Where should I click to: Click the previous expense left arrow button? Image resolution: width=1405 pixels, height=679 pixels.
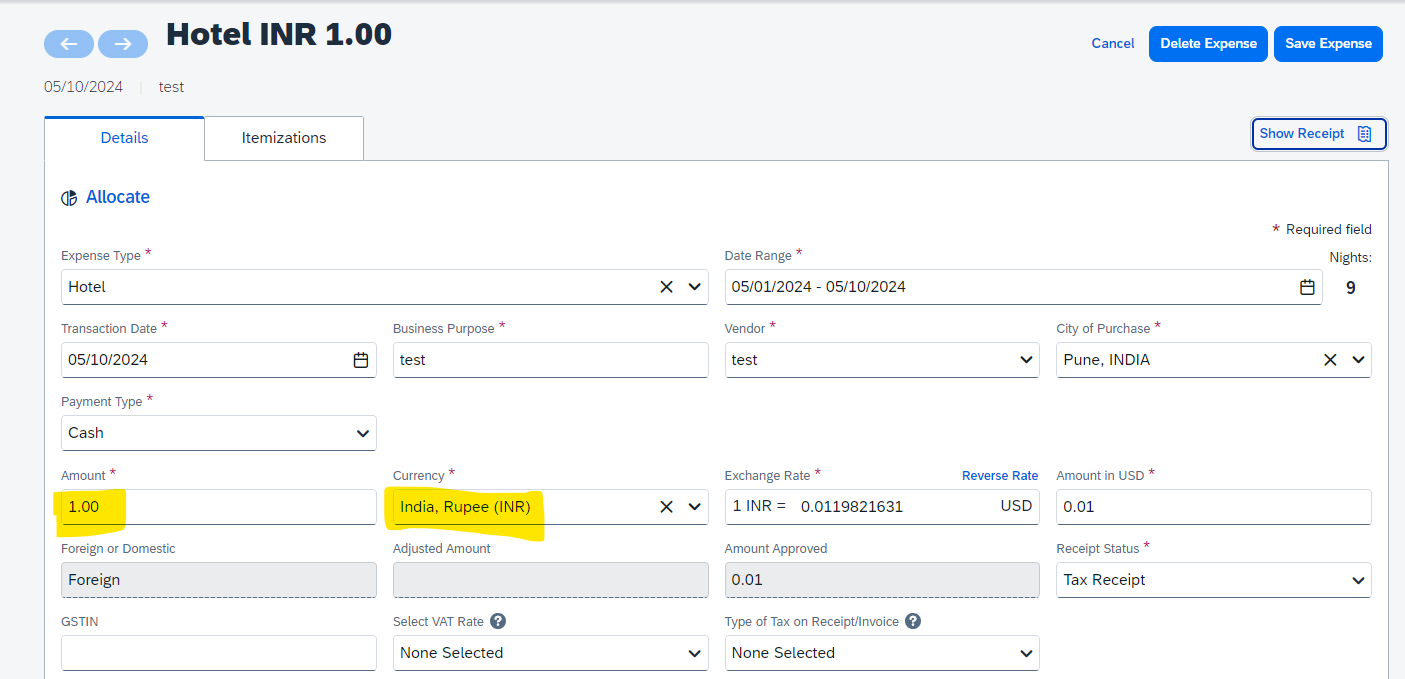(x=69, y=44)
